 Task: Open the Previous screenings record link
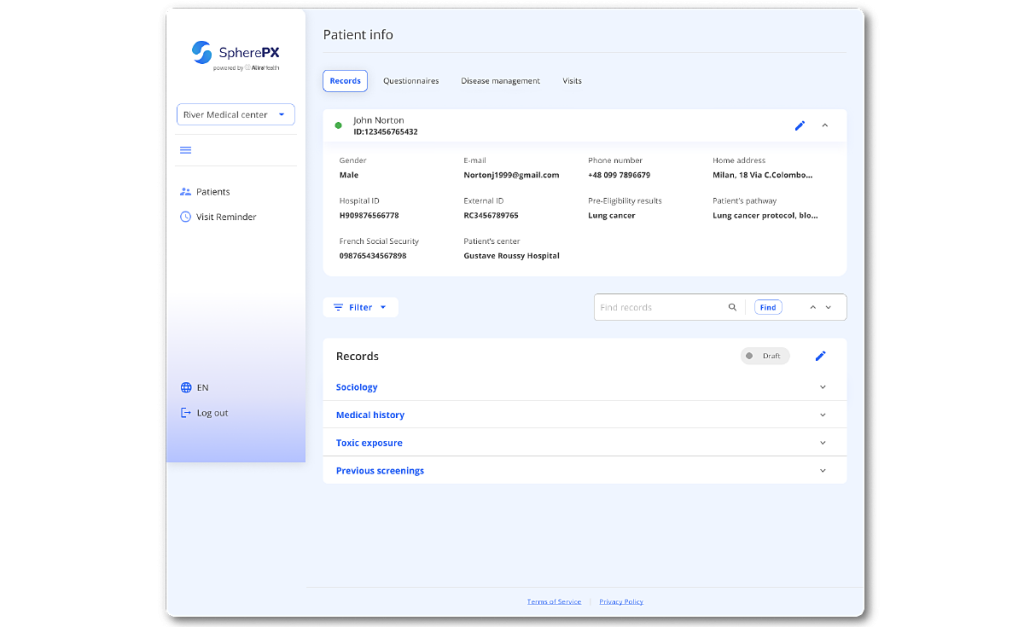click(380, 471)
